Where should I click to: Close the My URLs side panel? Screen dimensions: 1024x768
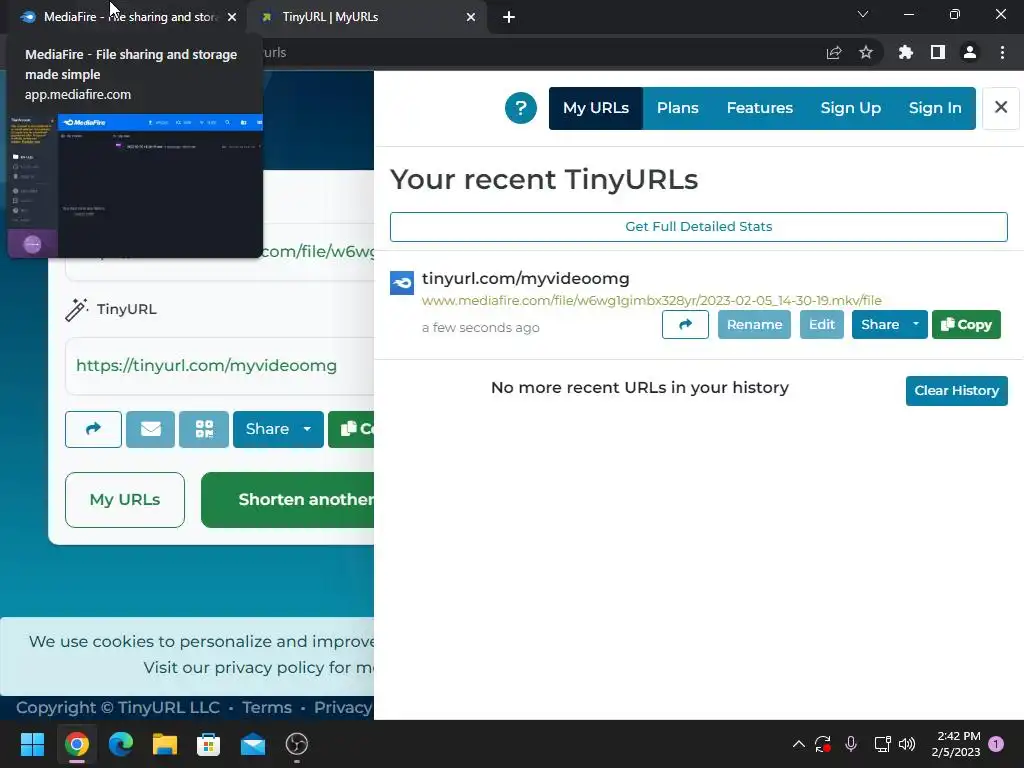(x=1000, y=108)
